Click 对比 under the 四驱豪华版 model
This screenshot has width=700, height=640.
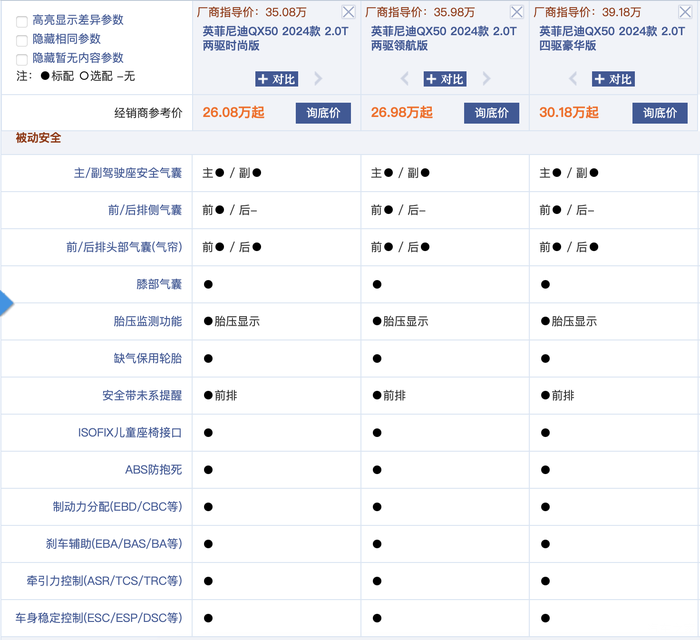point(613,79)
